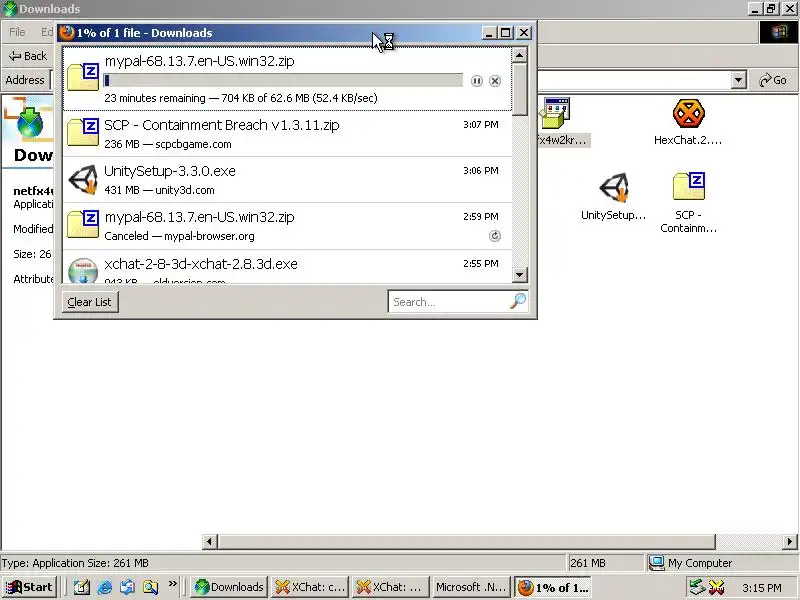Select SCP - Containment Breach v1.3.11.zip entry
This screenshot has width=800, height=600.
click(287, 134)
